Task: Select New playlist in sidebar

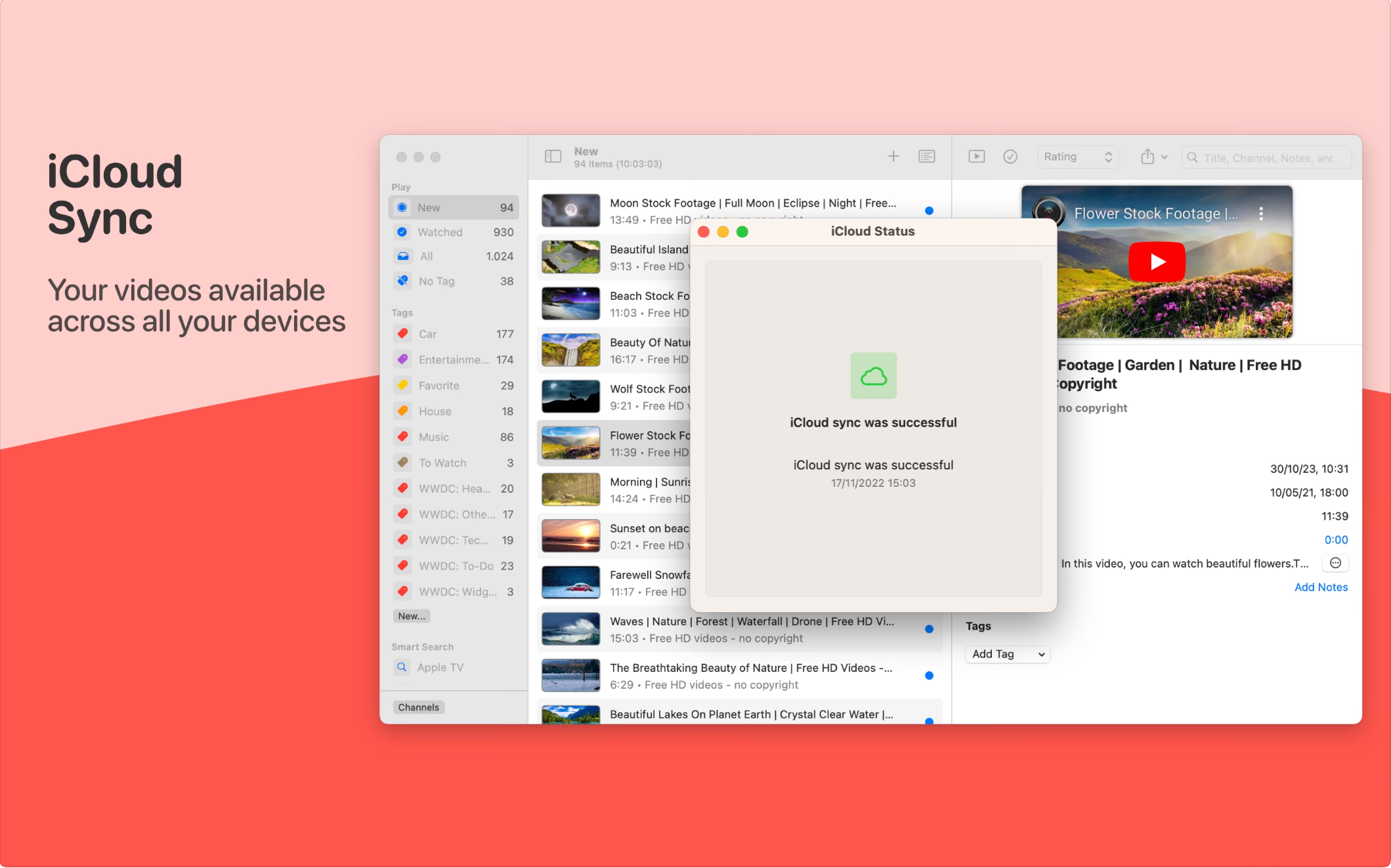Action: (454, 207)
